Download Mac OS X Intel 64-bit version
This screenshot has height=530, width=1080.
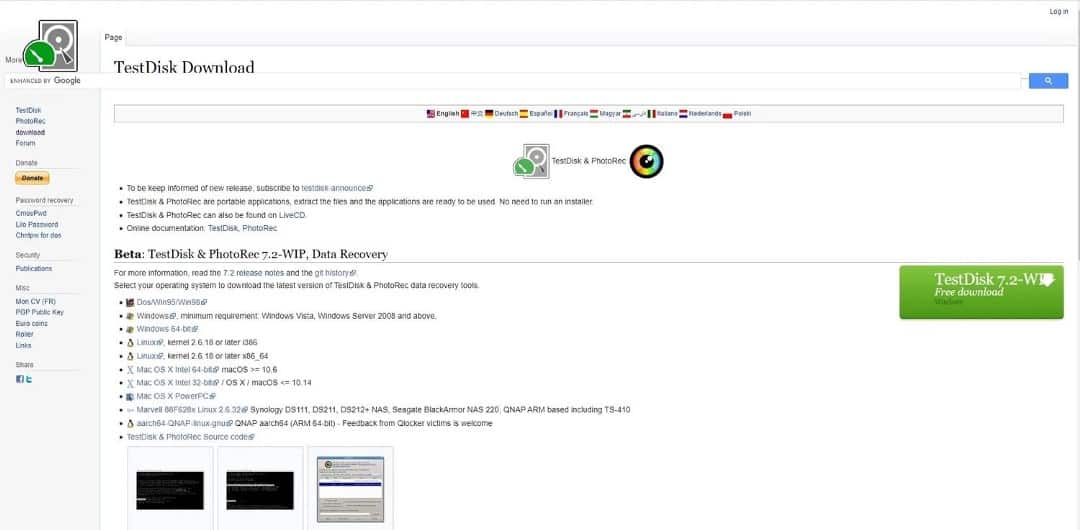coord(178,369)
